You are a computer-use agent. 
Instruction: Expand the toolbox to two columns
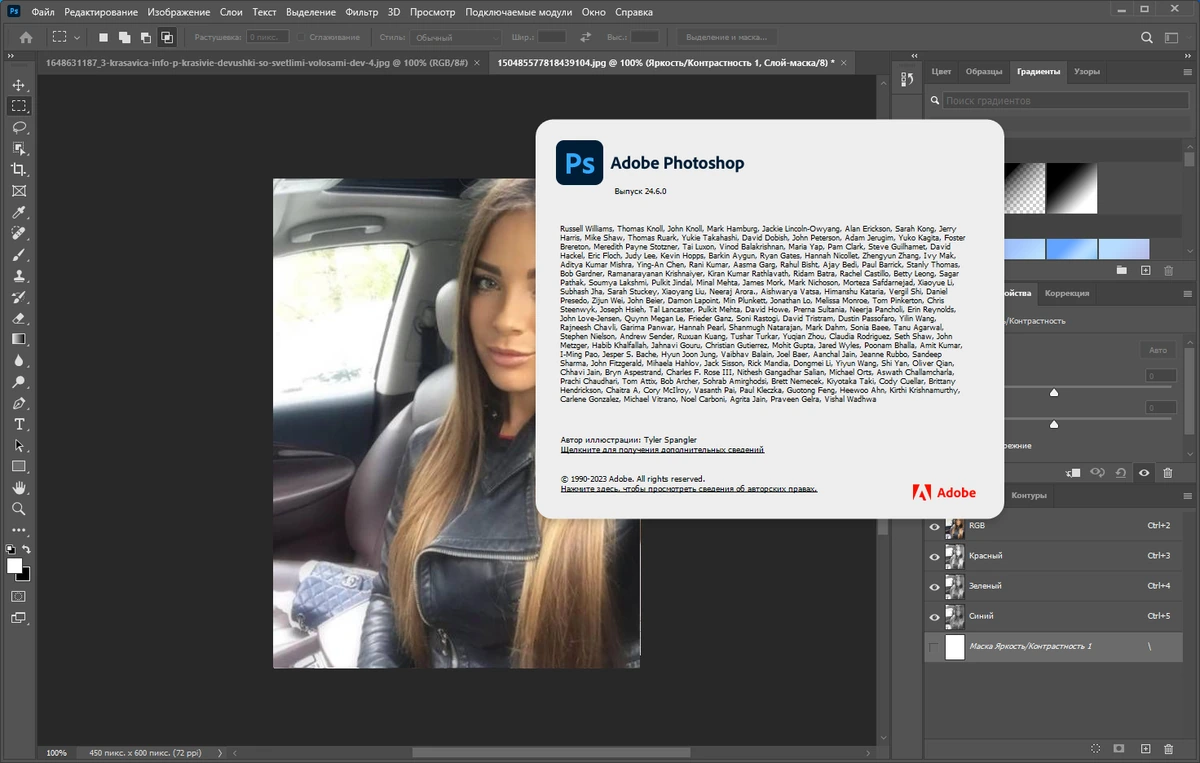pos(9,58)
